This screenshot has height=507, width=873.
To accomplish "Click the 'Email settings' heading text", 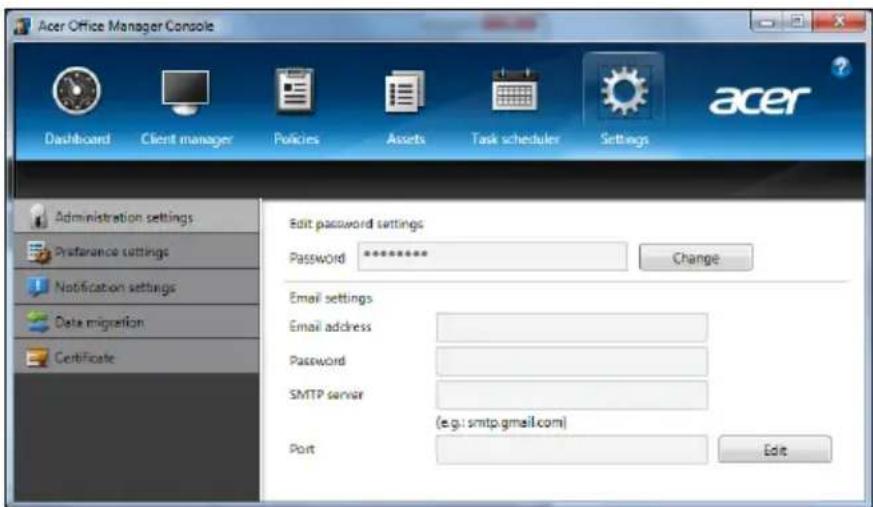I will click(331, 298).
